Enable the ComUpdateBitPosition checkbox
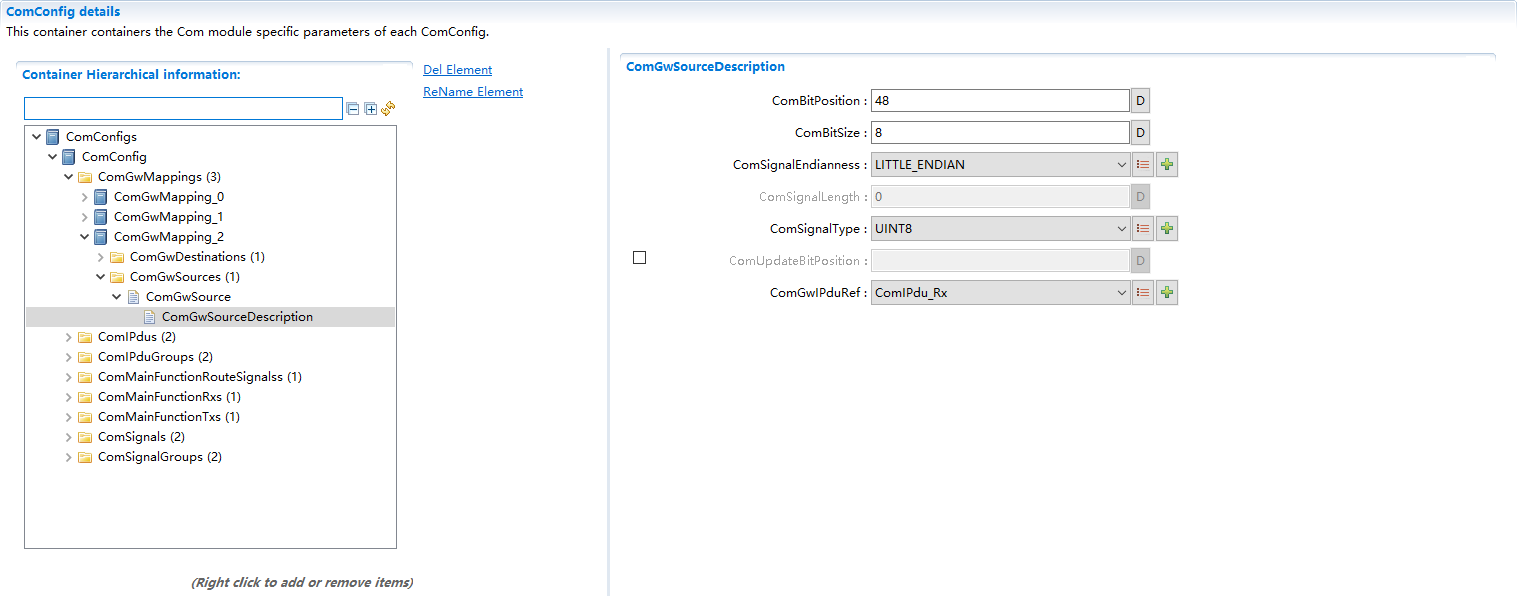Screen dimensions: 1517x601 [x=640, y=258]
